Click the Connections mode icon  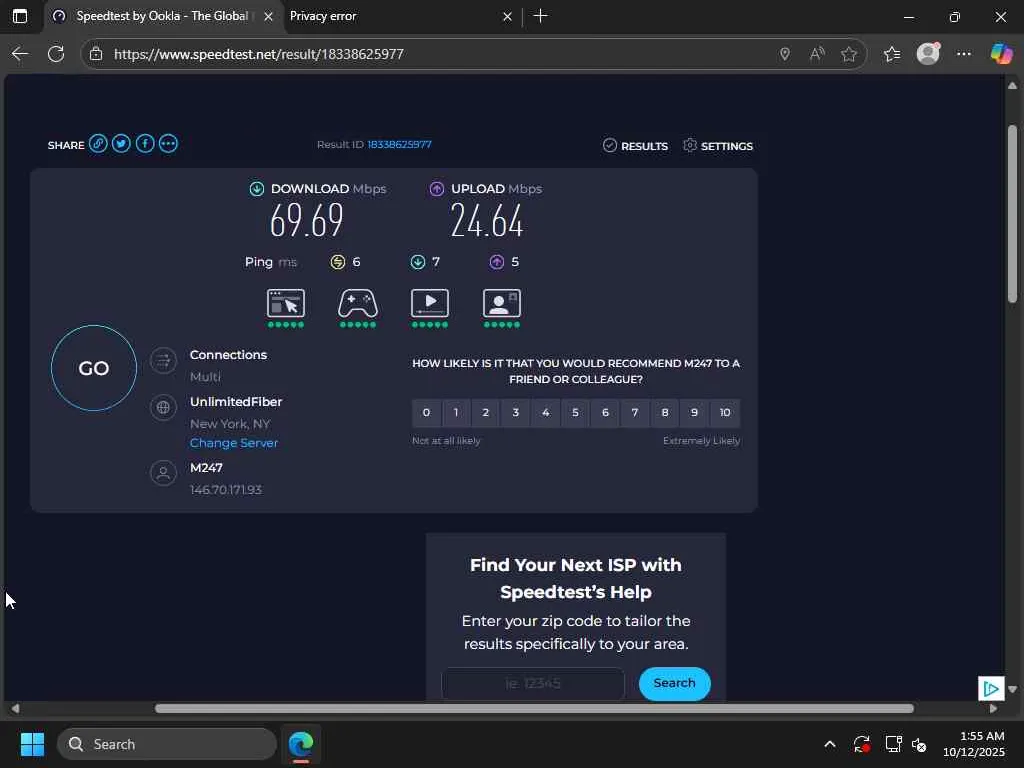tap(163, 360)
